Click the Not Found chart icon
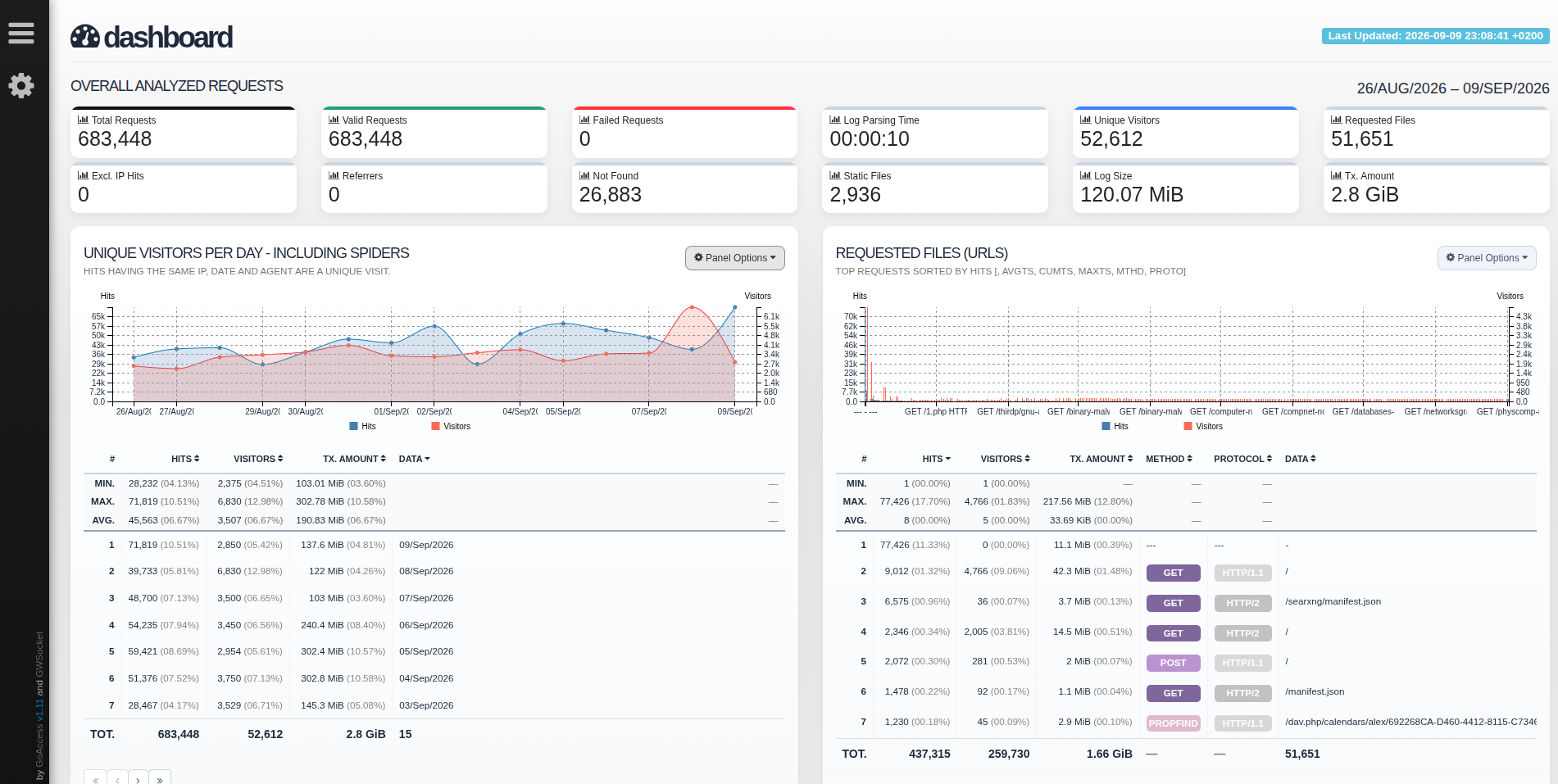The height and width of the screenshot is (784, 1558). 584,175
